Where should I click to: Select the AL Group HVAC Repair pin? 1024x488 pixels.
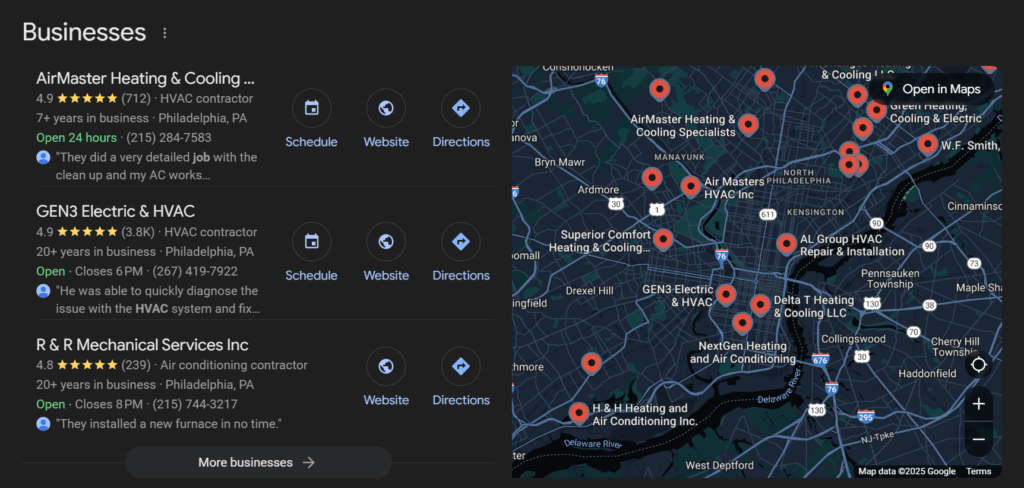coord(787,244)
